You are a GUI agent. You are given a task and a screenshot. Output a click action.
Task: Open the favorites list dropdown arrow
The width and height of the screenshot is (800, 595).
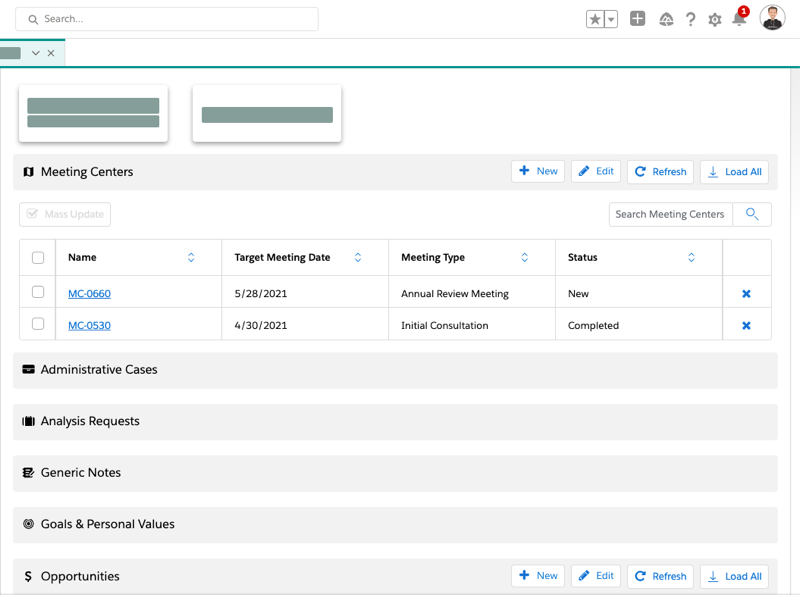tap(611, 19)
